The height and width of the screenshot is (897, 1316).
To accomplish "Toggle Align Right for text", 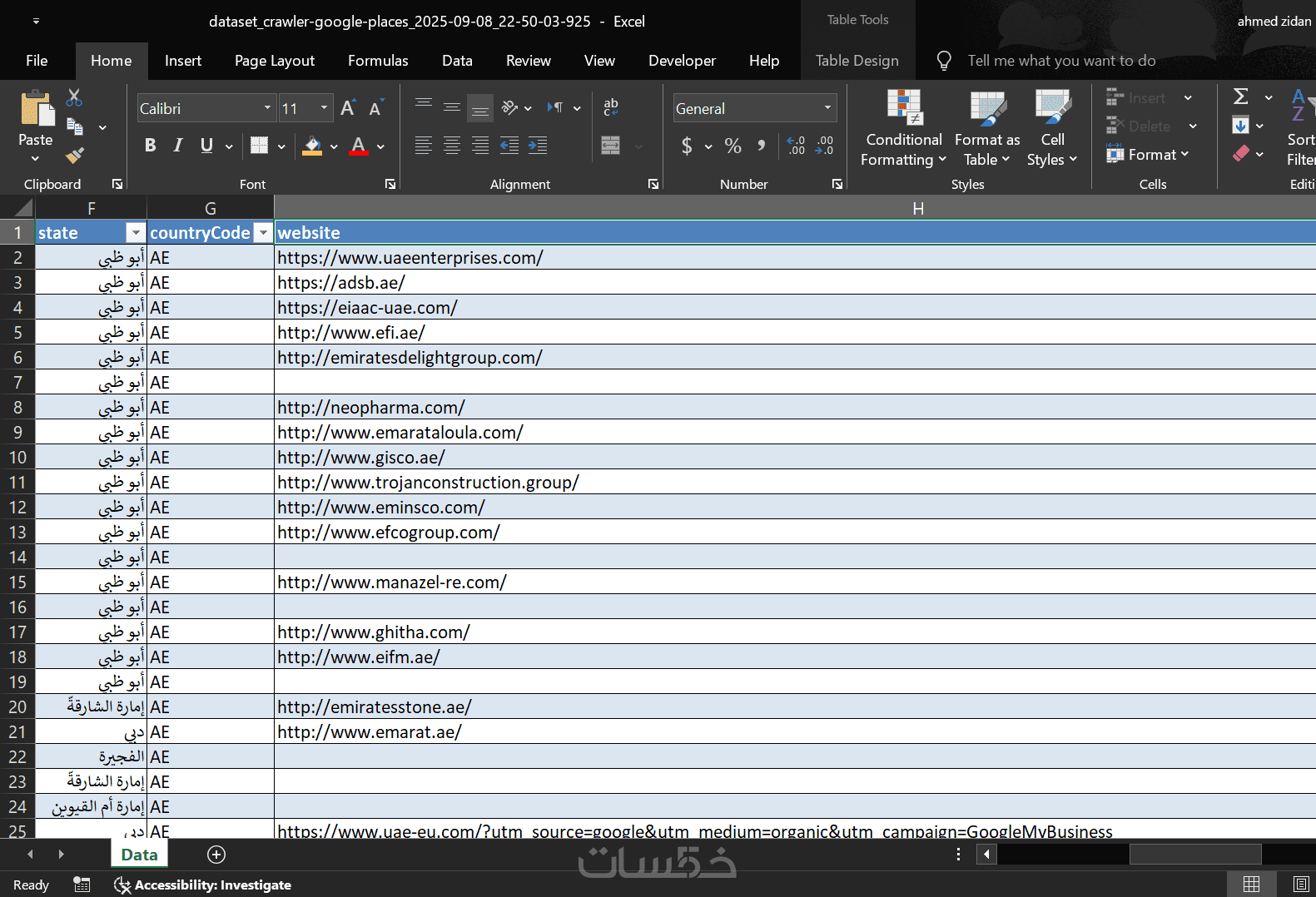I will coord(480,146).
